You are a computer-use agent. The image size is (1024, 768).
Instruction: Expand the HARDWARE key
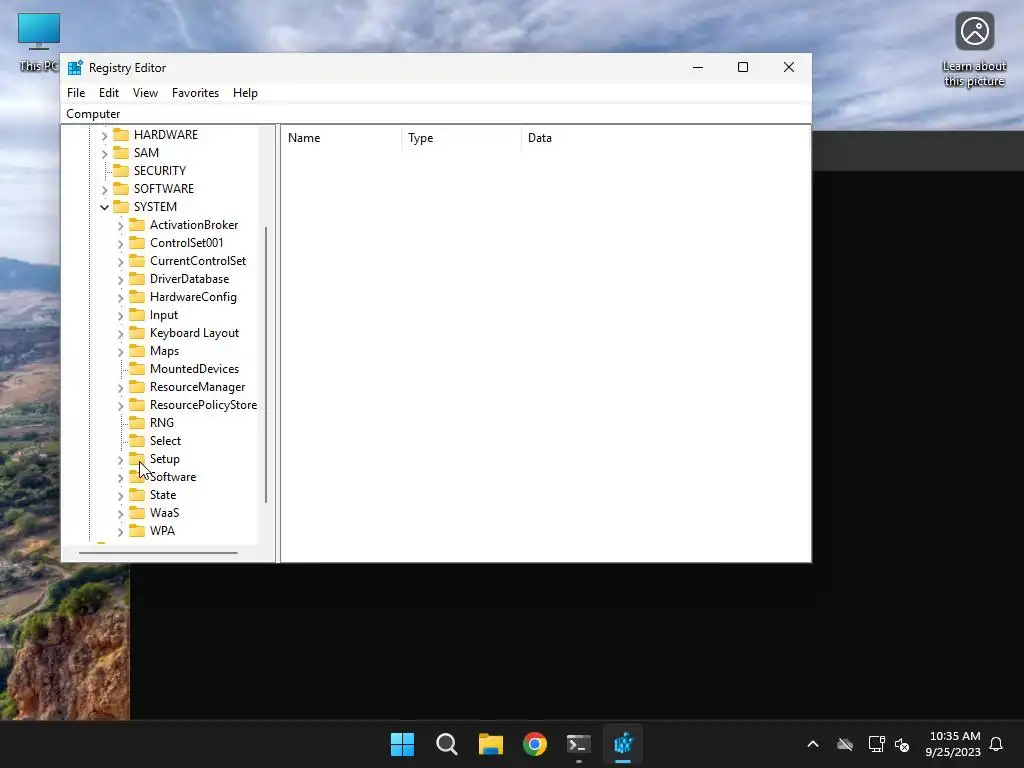(104, 136)
